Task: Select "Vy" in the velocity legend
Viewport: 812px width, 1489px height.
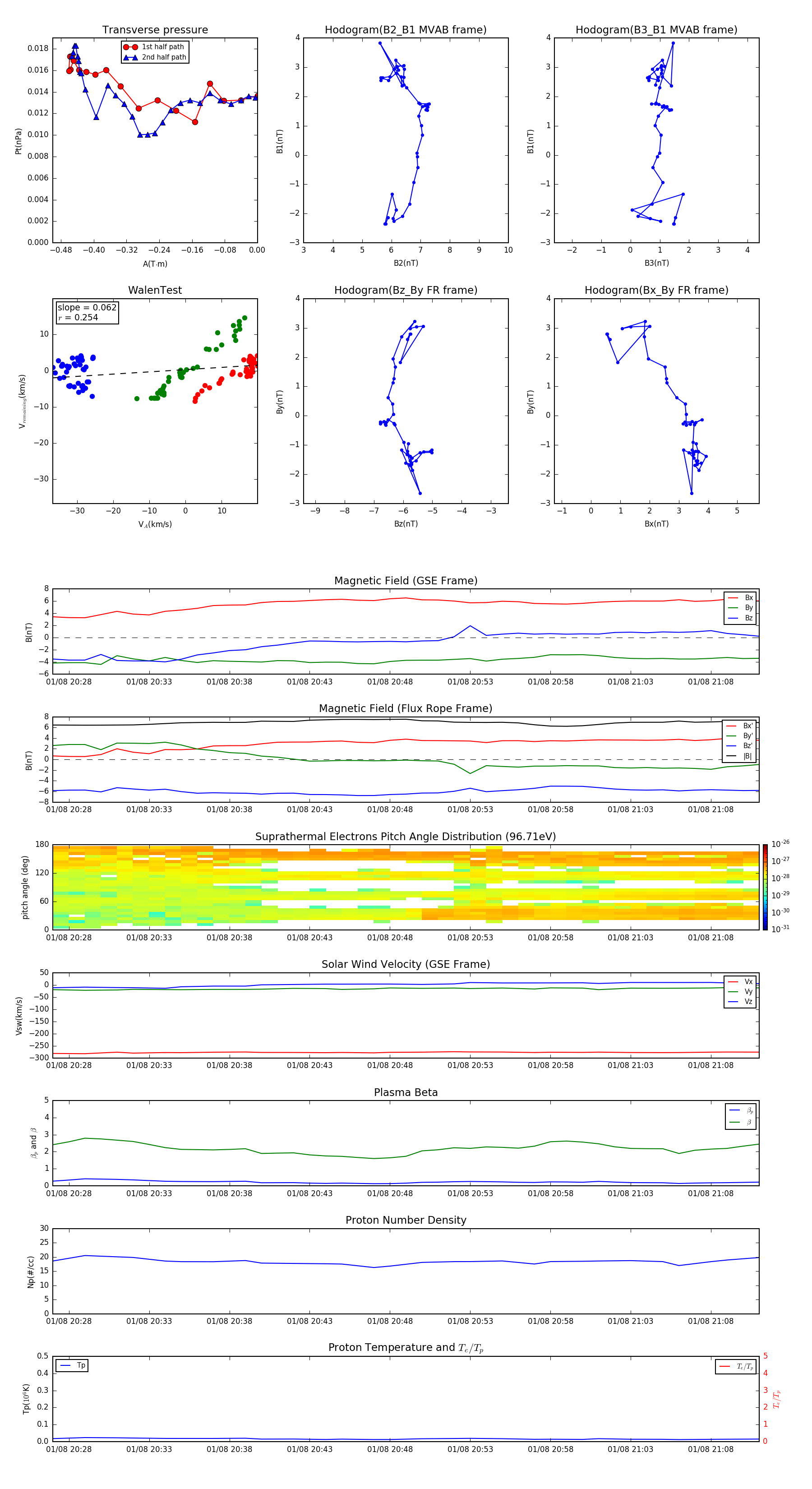Action: (740, 991)
